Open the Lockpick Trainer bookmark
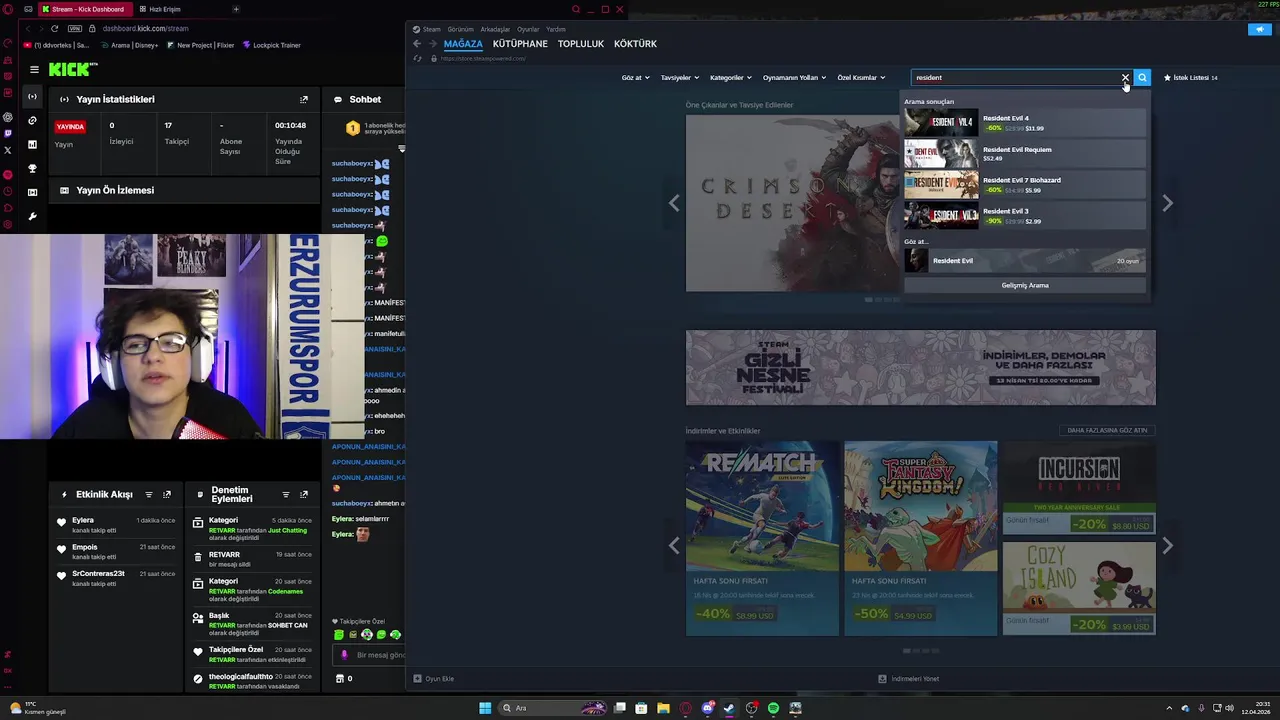1280x720 pixels. click(x=271, y=45)
